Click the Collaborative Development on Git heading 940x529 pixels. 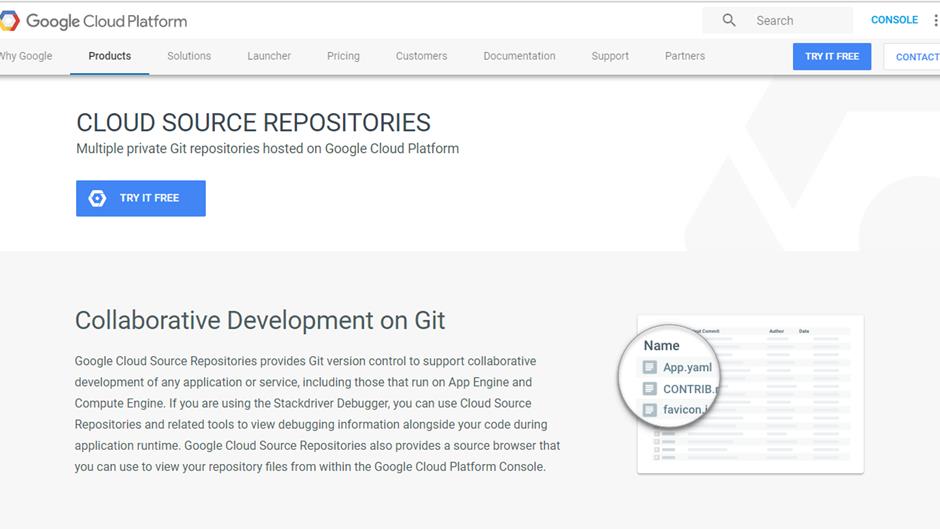260,320
